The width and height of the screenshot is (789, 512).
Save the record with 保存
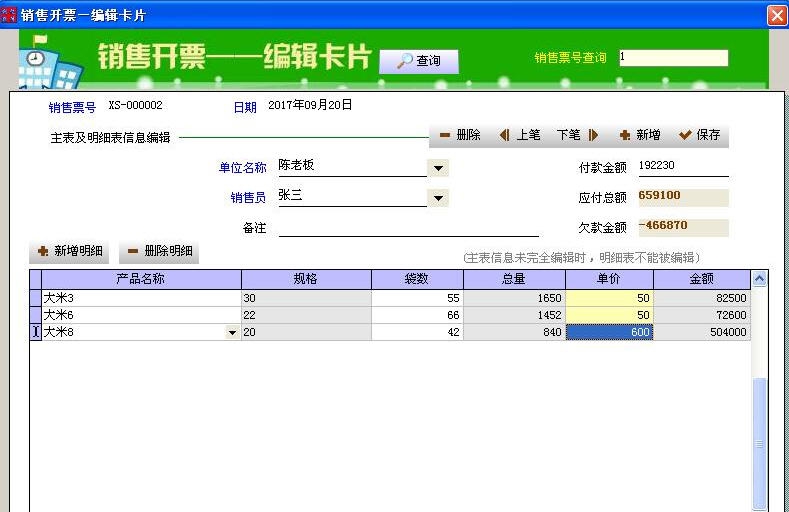(700, 135)
